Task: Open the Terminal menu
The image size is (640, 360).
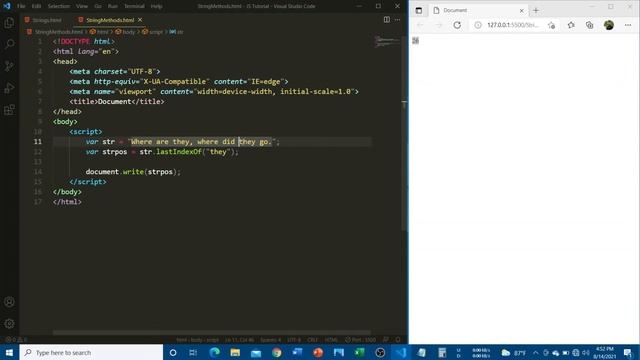Action: point(134,6)
